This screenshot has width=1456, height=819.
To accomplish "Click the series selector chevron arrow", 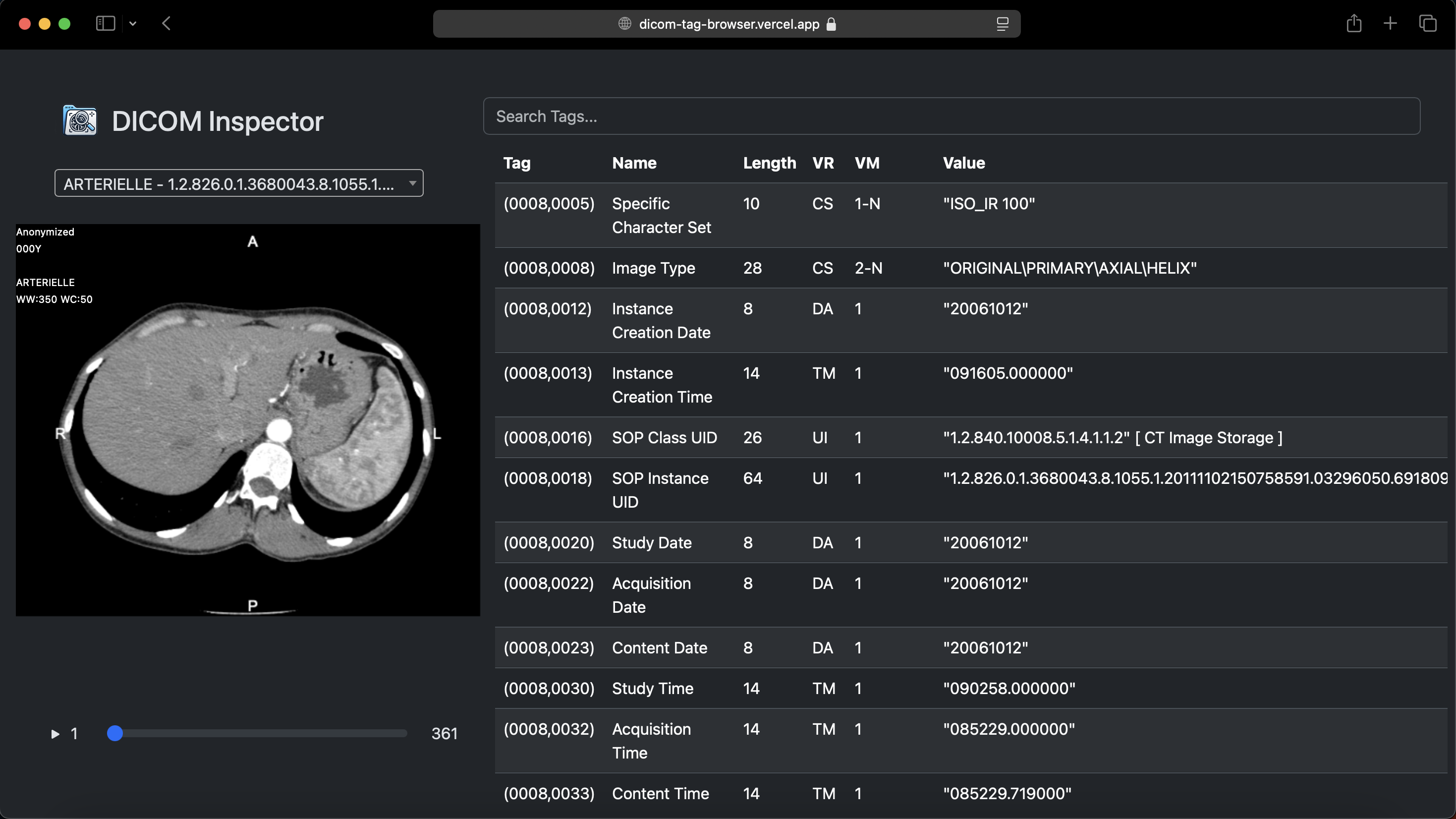I will click(412, 183).
